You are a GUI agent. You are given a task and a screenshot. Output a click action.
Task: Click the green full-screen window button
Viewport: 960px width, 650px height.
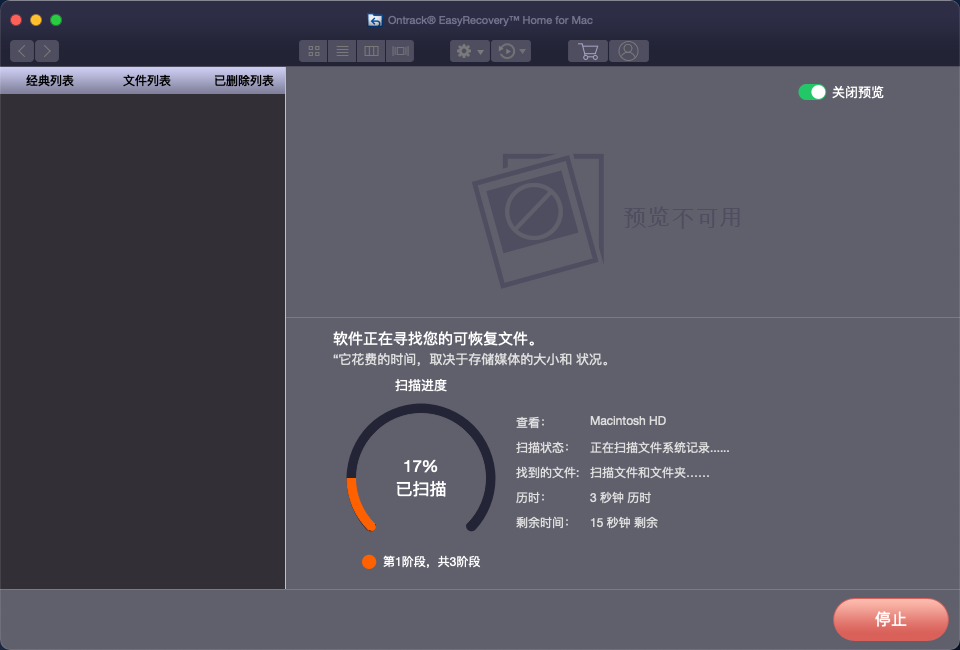point(56,20)
